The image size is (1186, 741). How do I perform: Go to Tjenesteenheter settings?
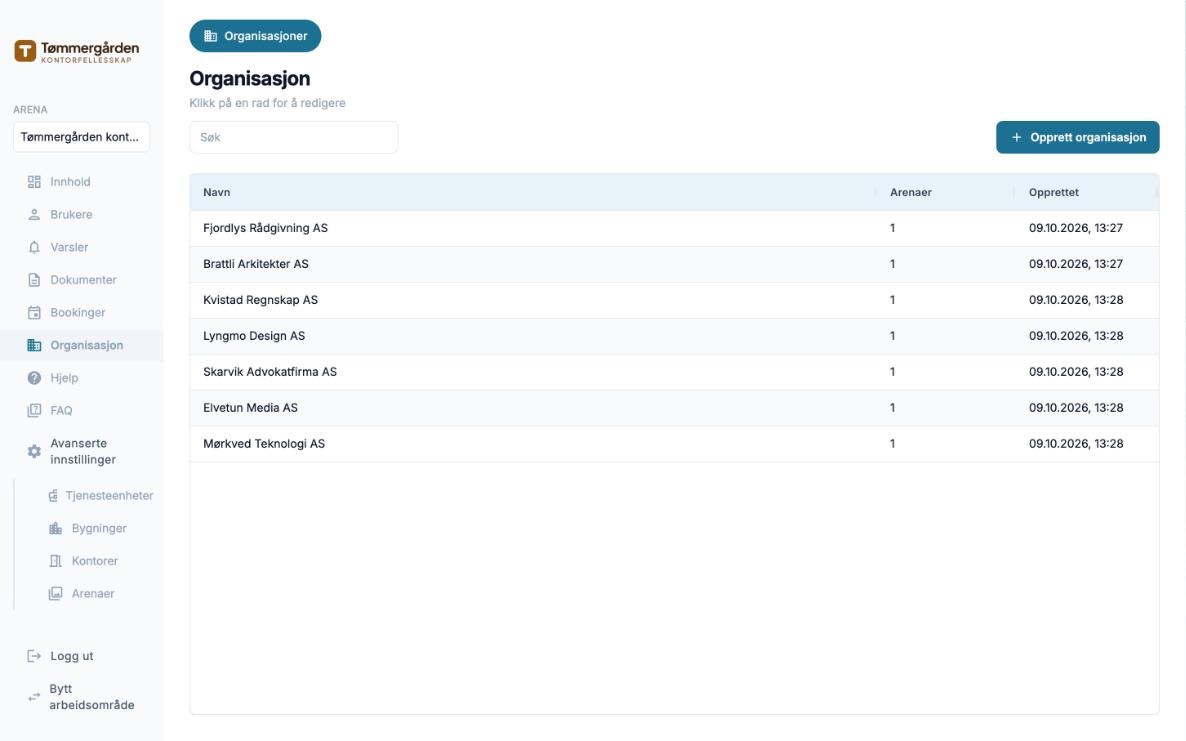(x=100, y=496)
